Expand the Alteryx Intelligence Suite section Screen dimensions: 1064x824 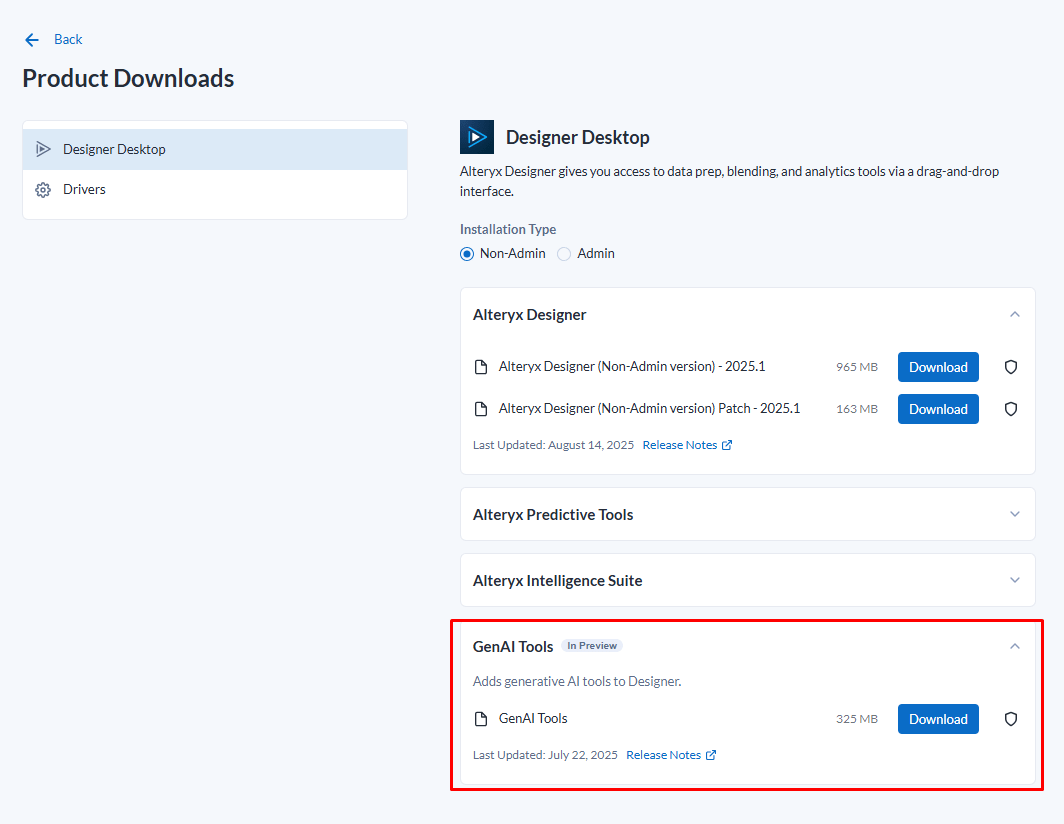(1015, 580)
